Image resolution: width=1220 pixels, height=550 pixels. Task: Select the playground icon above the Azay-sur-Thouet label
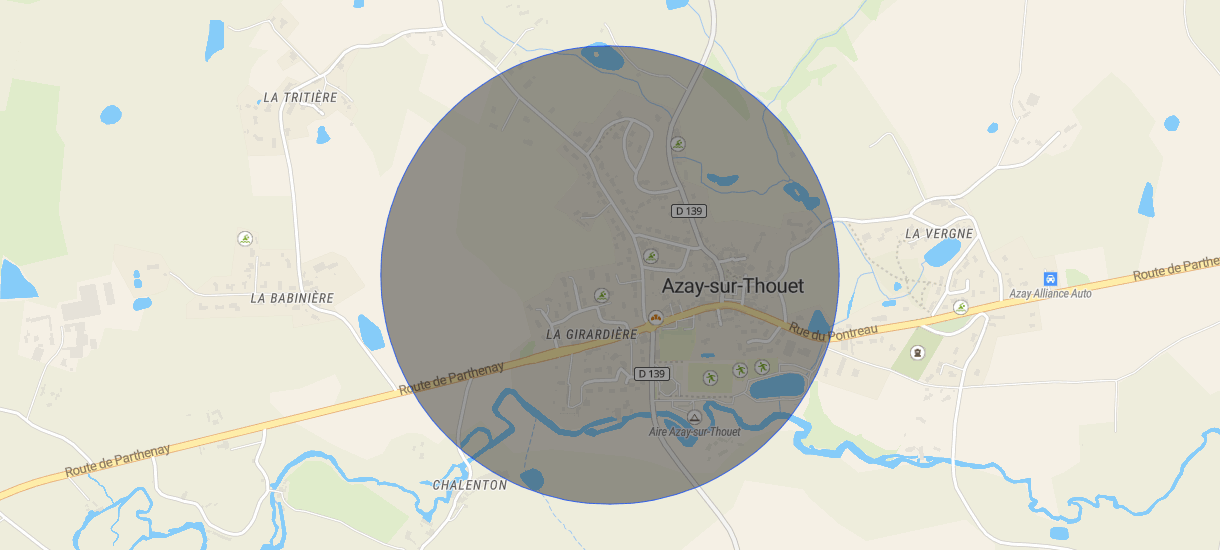(651, 256)
